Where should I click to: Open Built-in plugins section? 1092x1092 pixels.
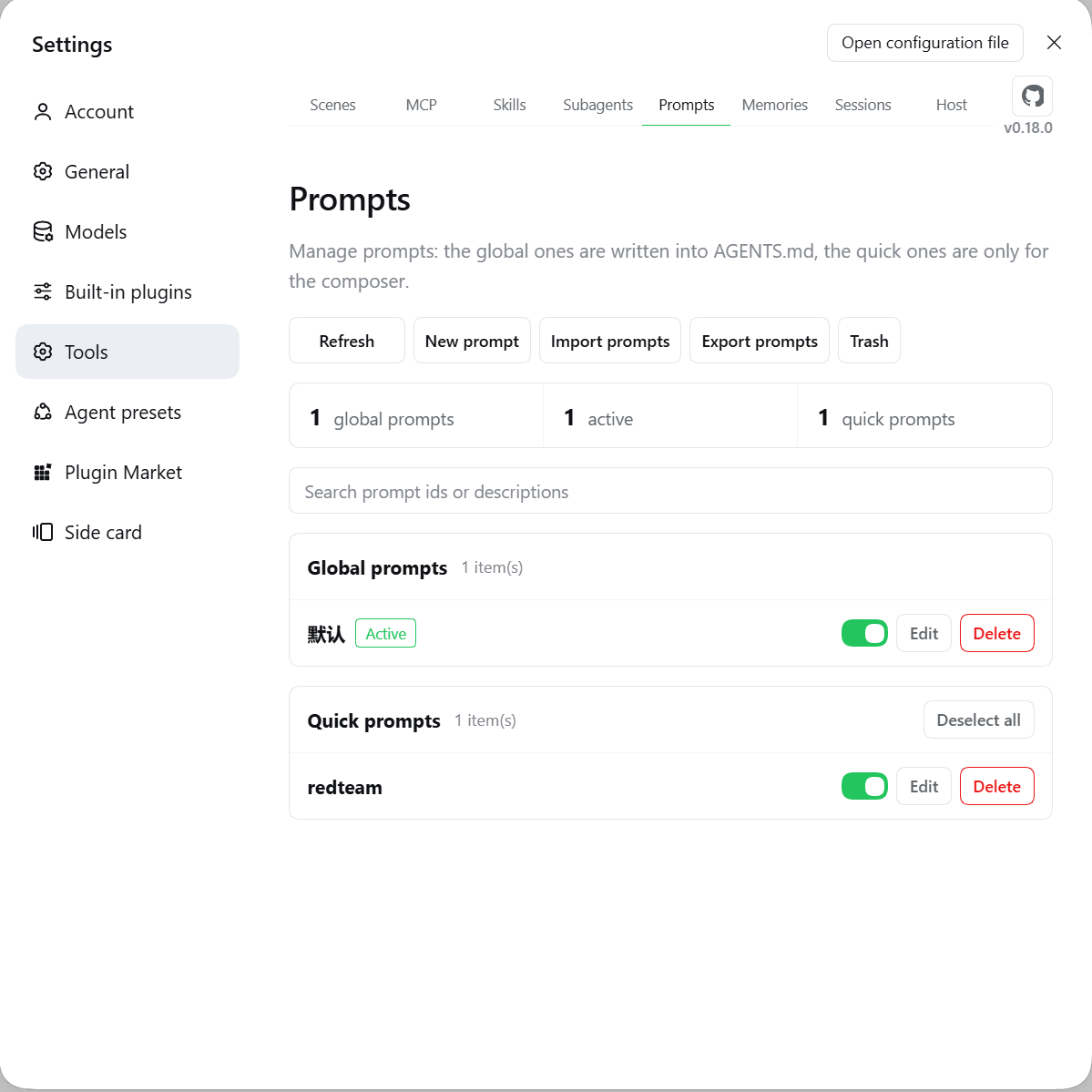128,291
